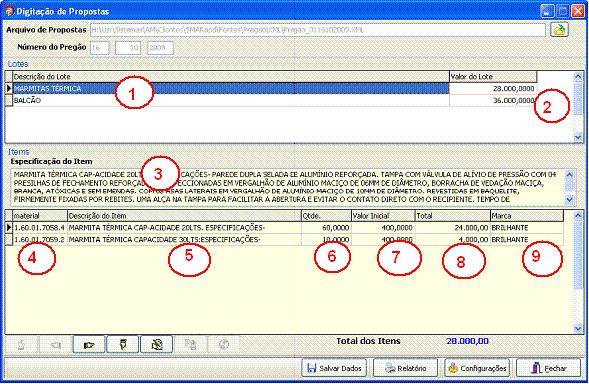Viewport: 589px width, 384px height.
Task: Click the Número do Pregão field showing 10
Action: coord(128,48)
